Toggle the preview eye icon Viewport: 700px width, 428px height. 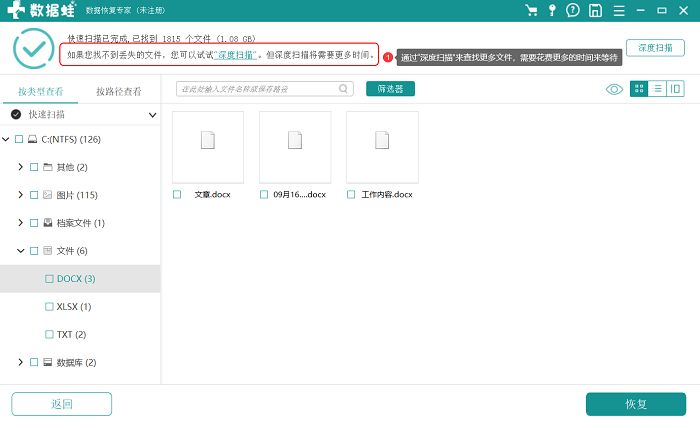pyautogui.click(x=614, y=89)
